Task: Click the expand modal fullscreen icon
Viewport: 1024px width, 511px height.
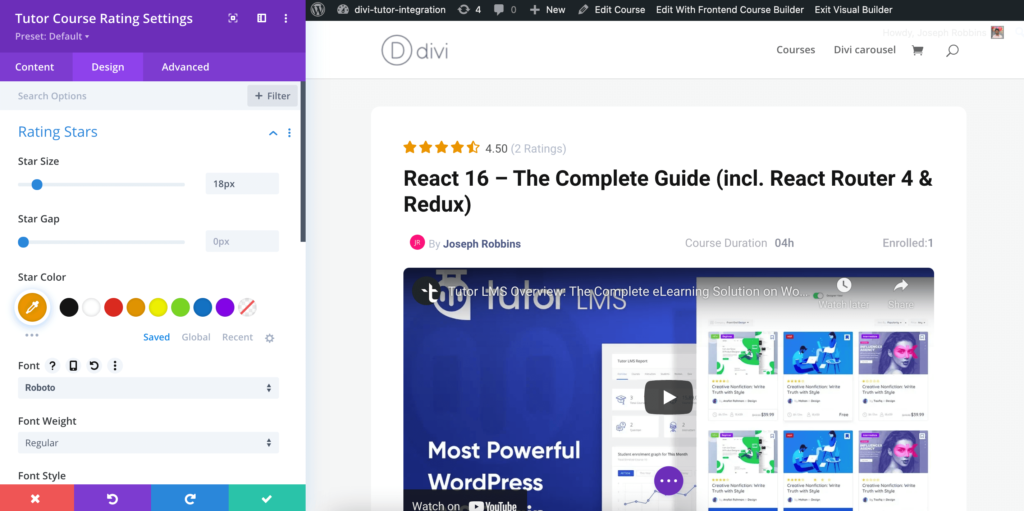Action: pyautogui.click(x=233, y=18)
